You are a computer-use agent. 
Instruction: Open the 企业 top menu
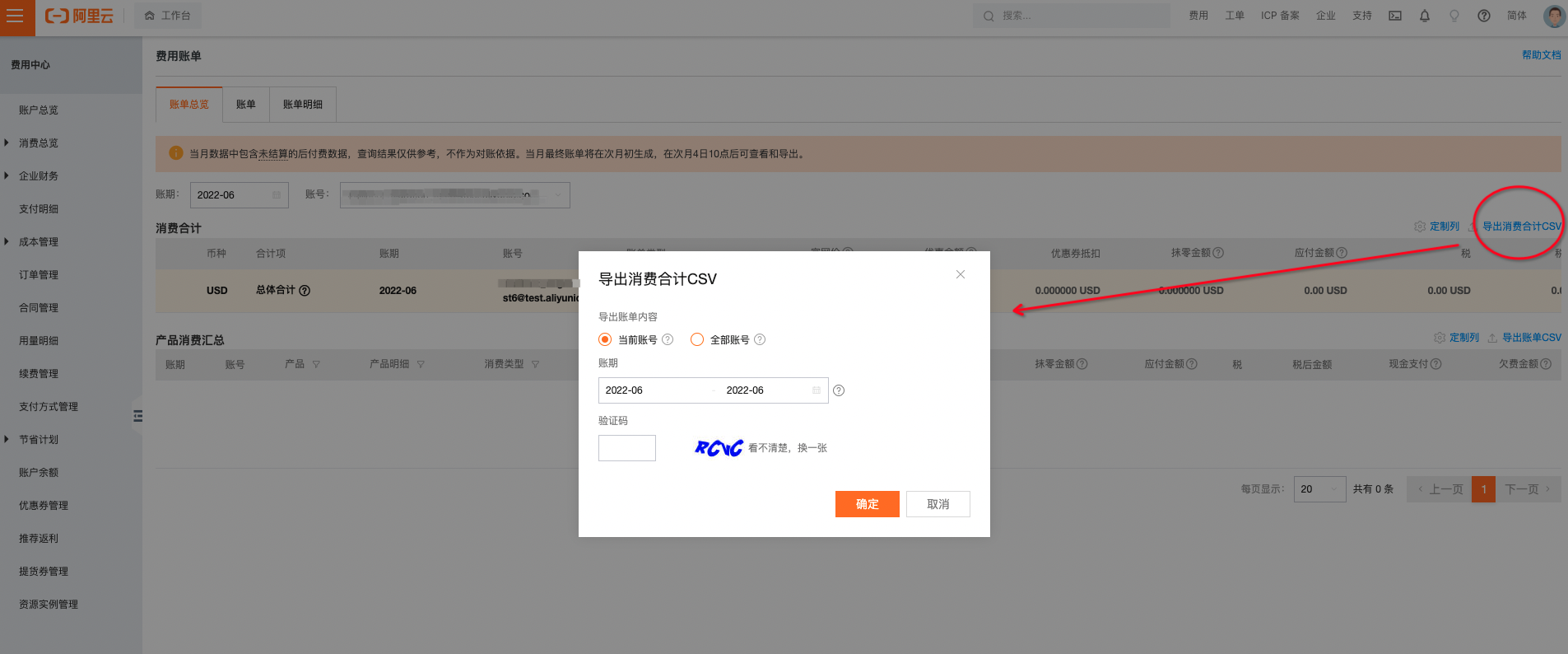[x=1326, y=16]
